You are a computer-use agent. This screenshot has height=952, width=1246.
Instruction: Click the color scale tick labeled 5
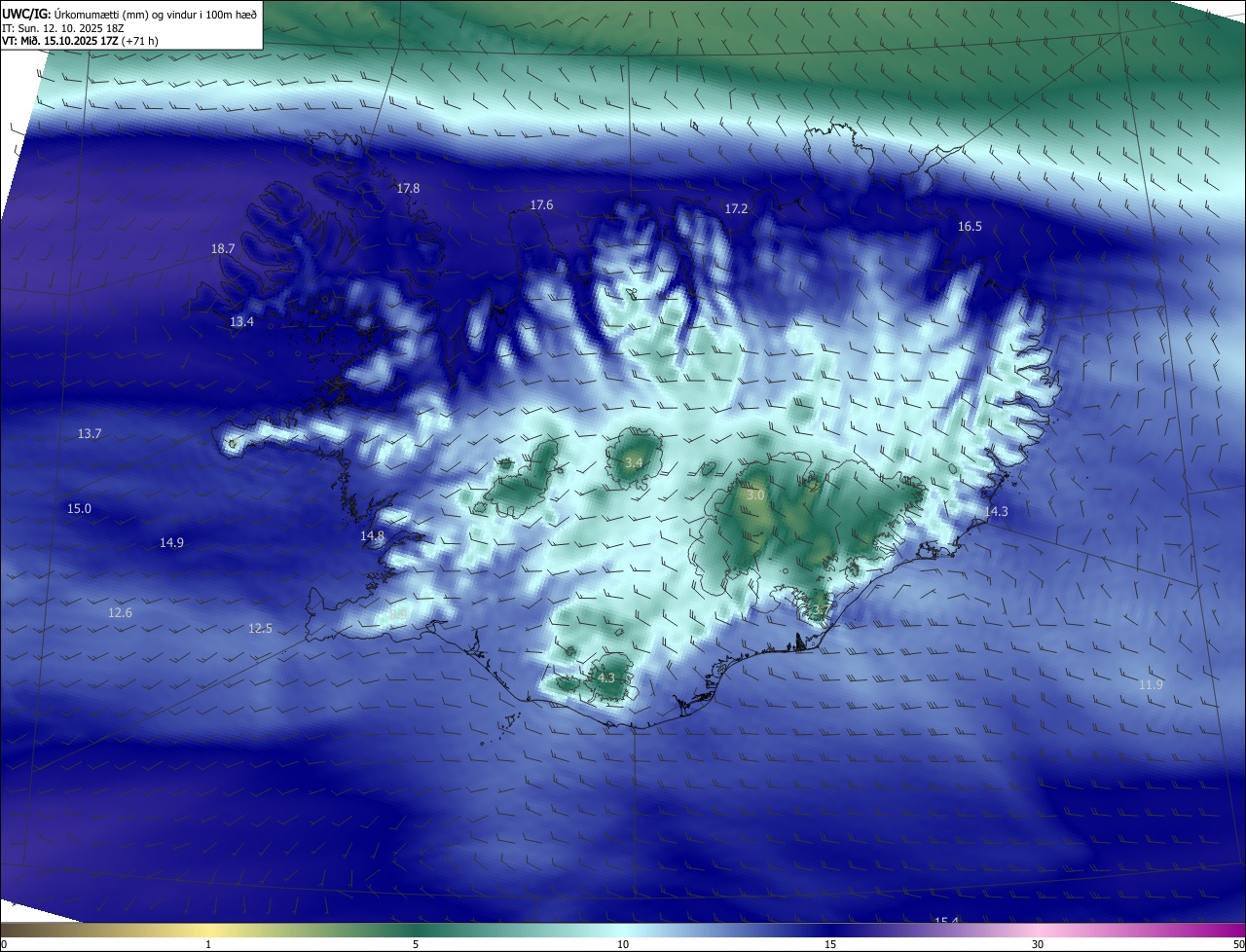tap(416, 944)
